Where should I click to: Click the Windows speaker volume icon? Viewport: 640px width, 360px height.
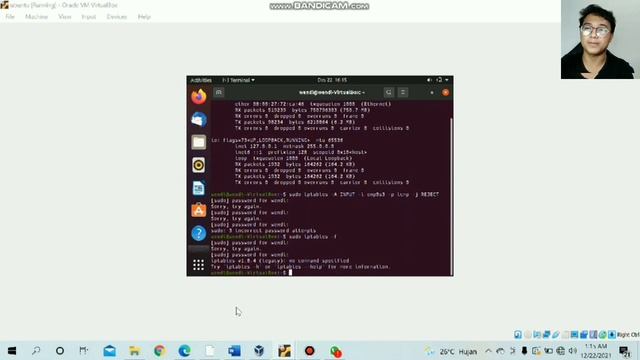tap(573, 351)
